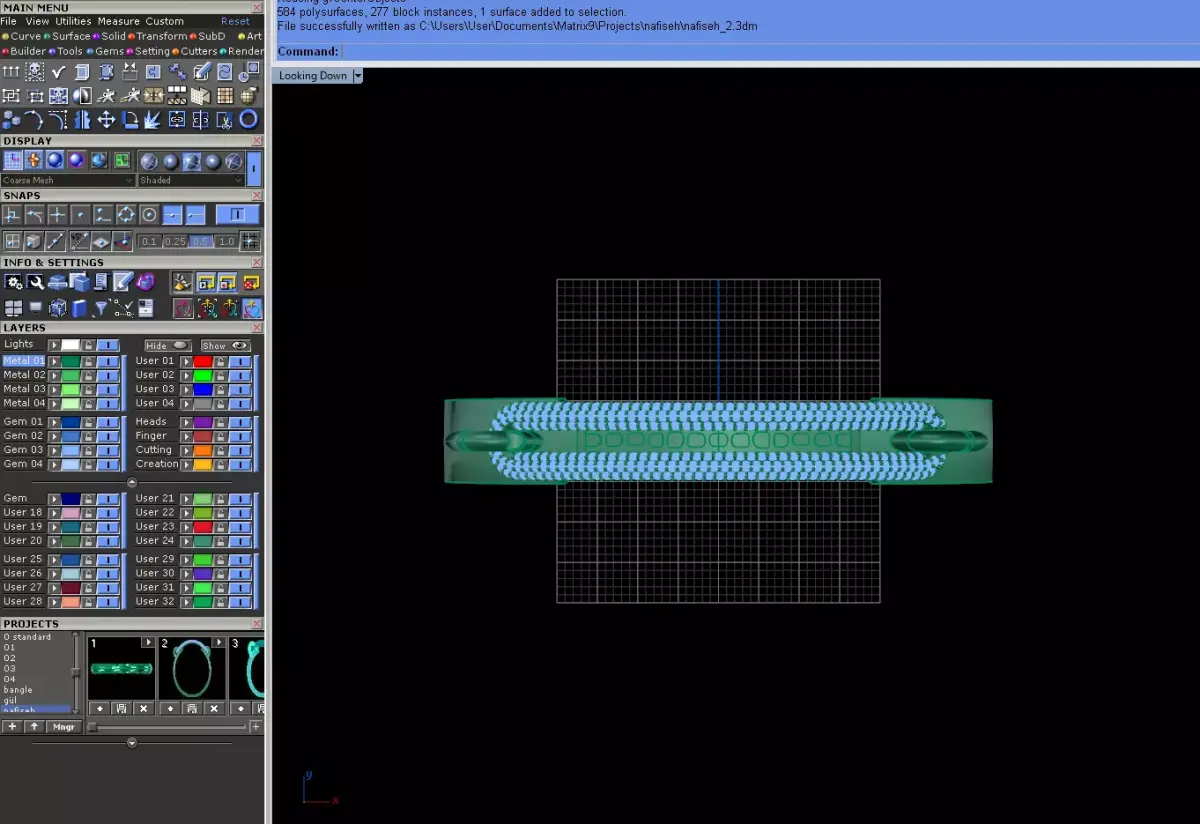Click the Hide button in Layers
1200x824 pixels.
[x=167, y=346]
